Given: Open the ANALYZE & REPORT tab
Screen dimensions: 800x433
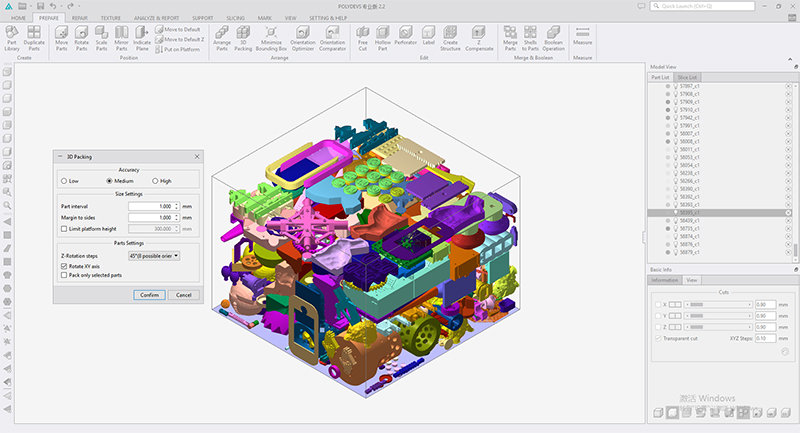Looking at the screenshot, I should 157,18.
